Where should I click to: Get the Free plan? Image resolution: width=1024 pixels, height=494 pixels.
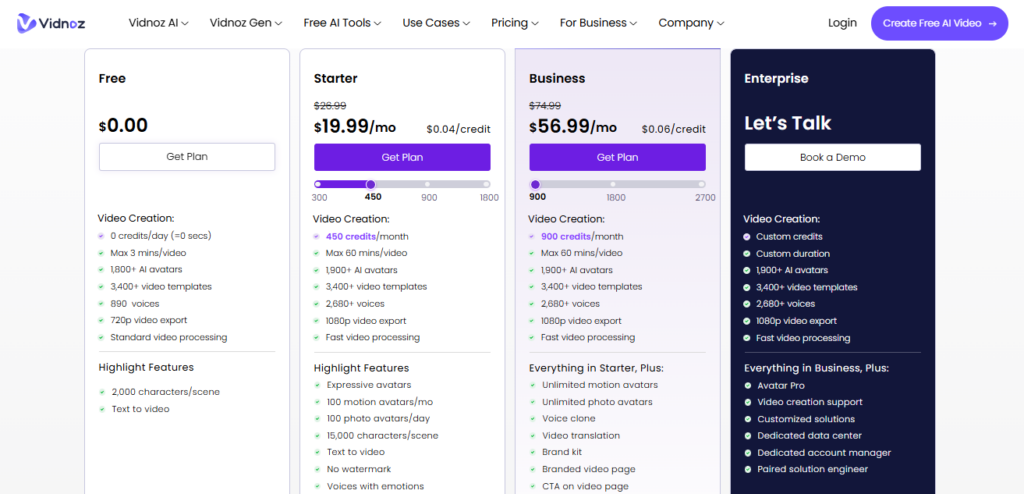point(187,157)
